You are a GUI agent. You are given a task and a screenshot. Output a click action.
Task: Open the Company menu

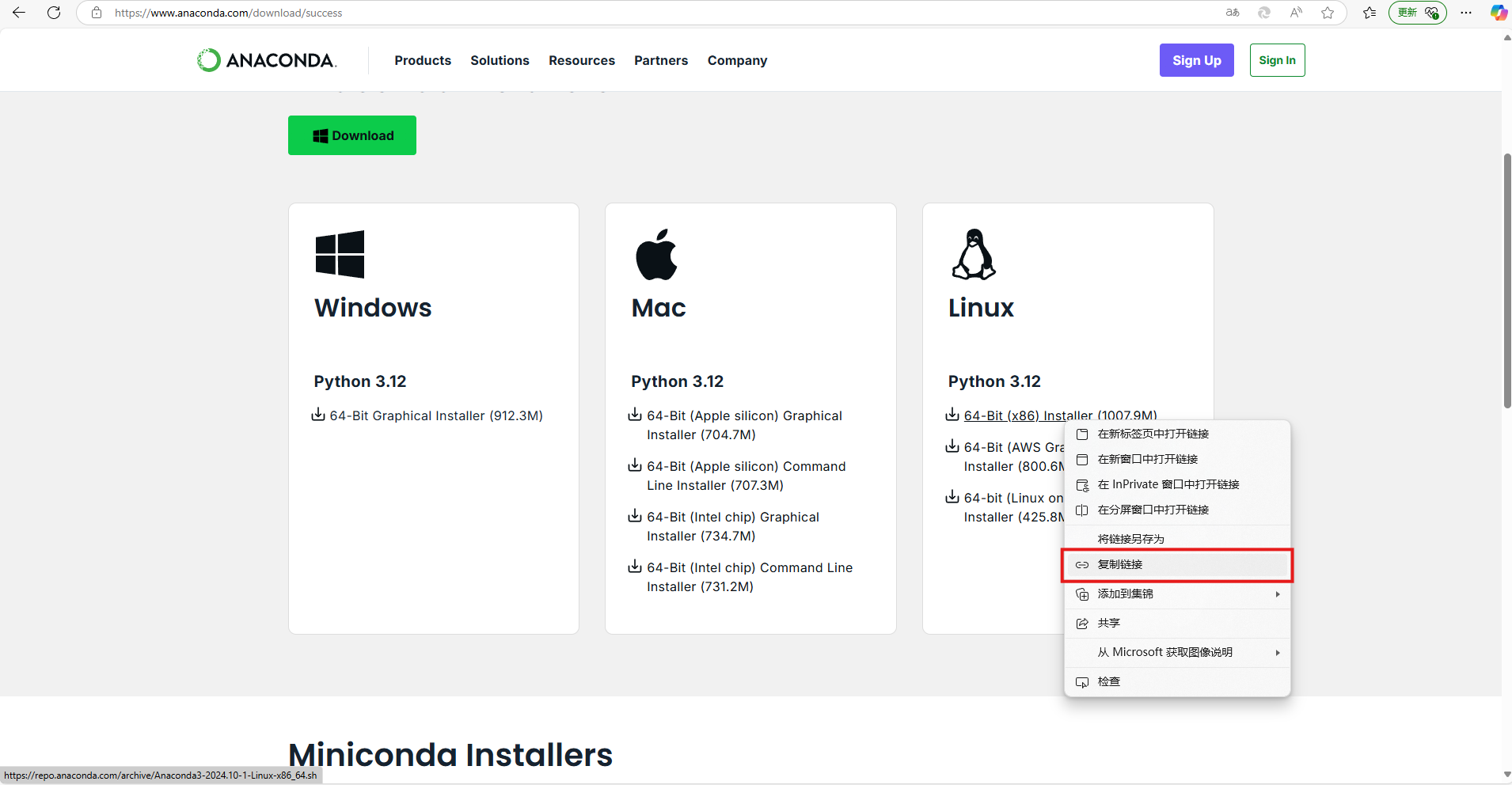click(737, 60)
